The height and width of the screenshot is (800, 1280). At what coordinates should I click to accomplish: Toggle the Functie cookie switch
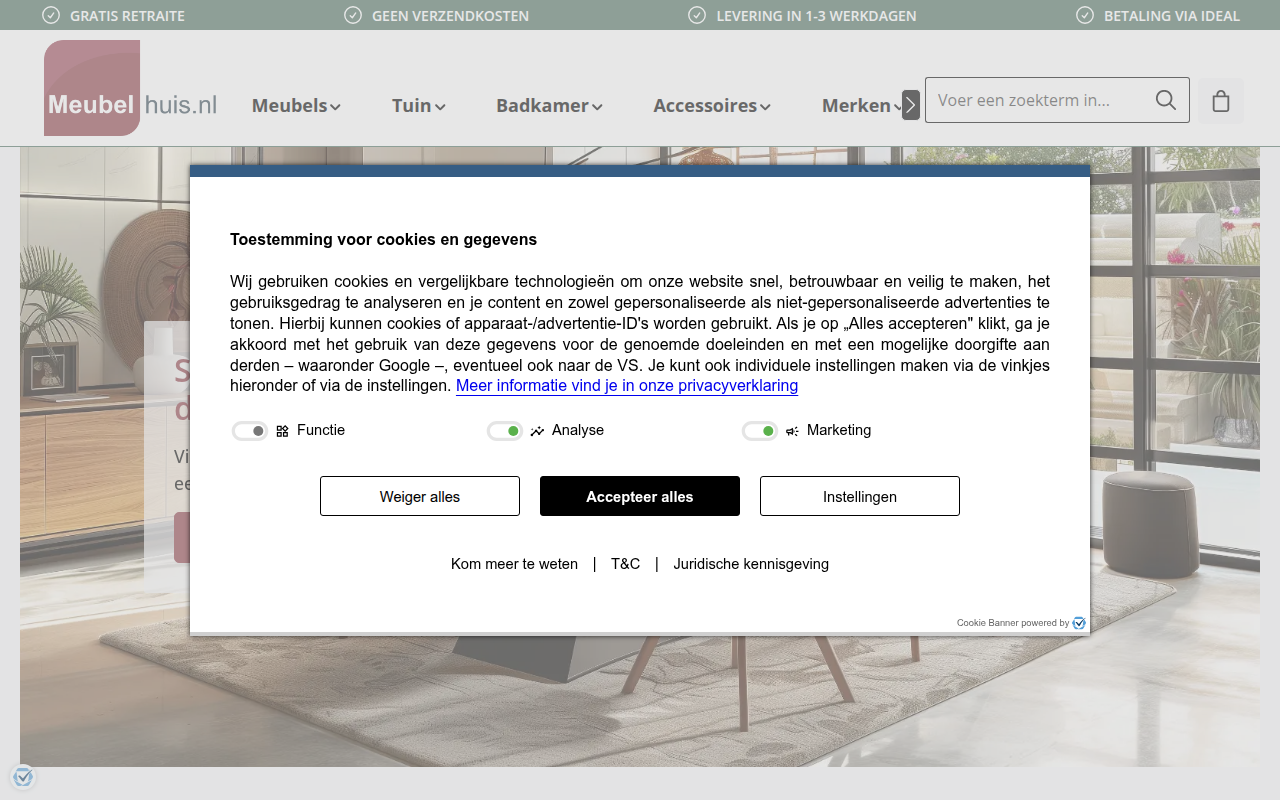[x=250, y=431]
